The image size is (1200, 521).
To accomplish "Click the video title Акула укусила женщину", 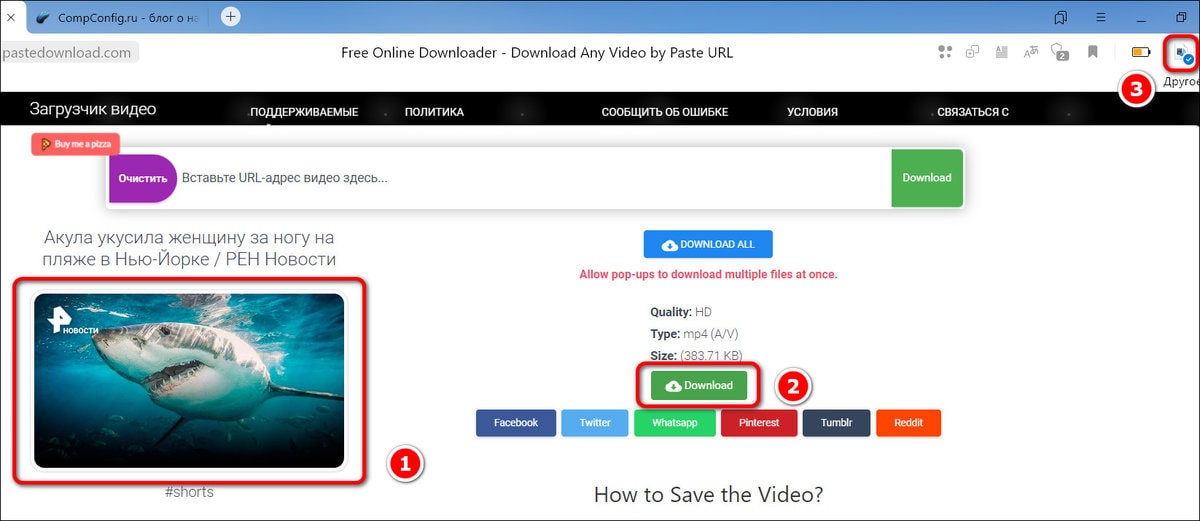I will (189, 248).
